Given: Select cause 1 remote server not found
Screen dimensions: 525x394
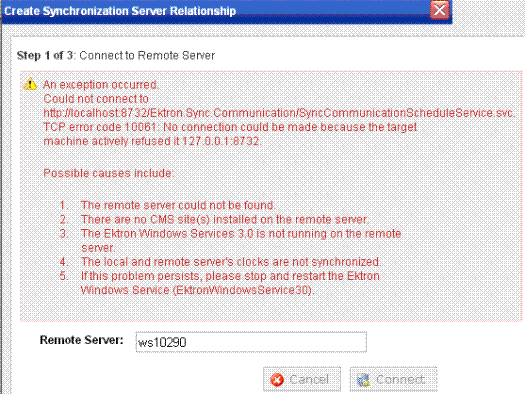Looking at the screenshot, I should coord(178,205).
